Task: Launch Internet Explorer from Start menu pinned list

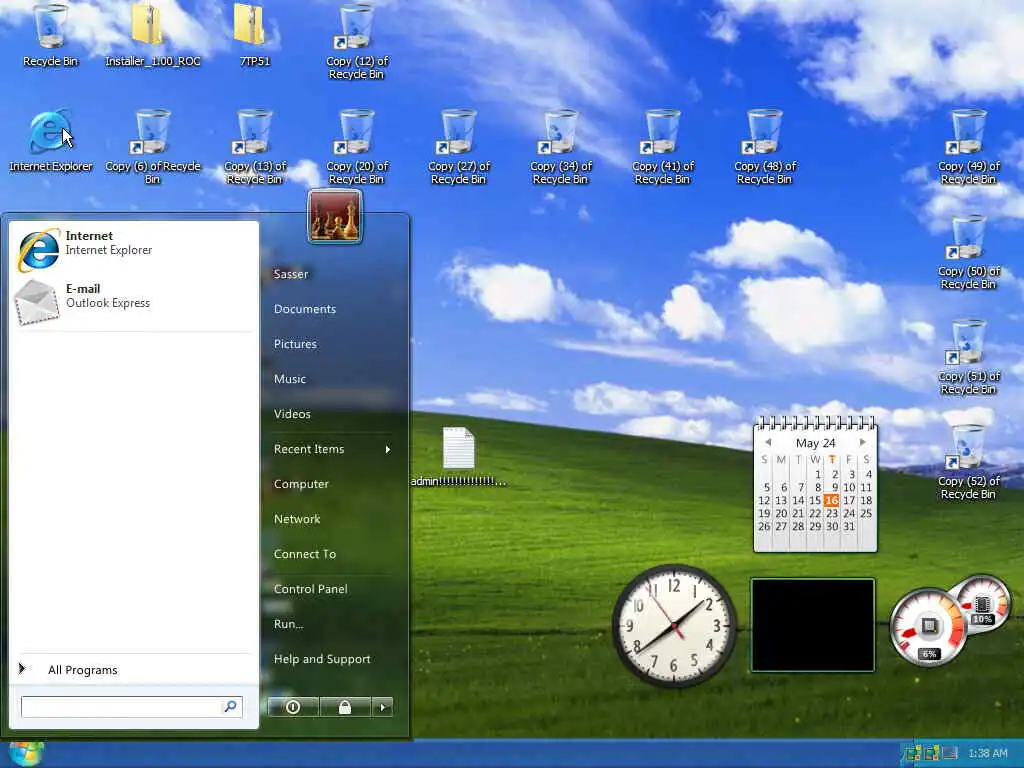Action: pyautogui.click(x=133, y=249)
